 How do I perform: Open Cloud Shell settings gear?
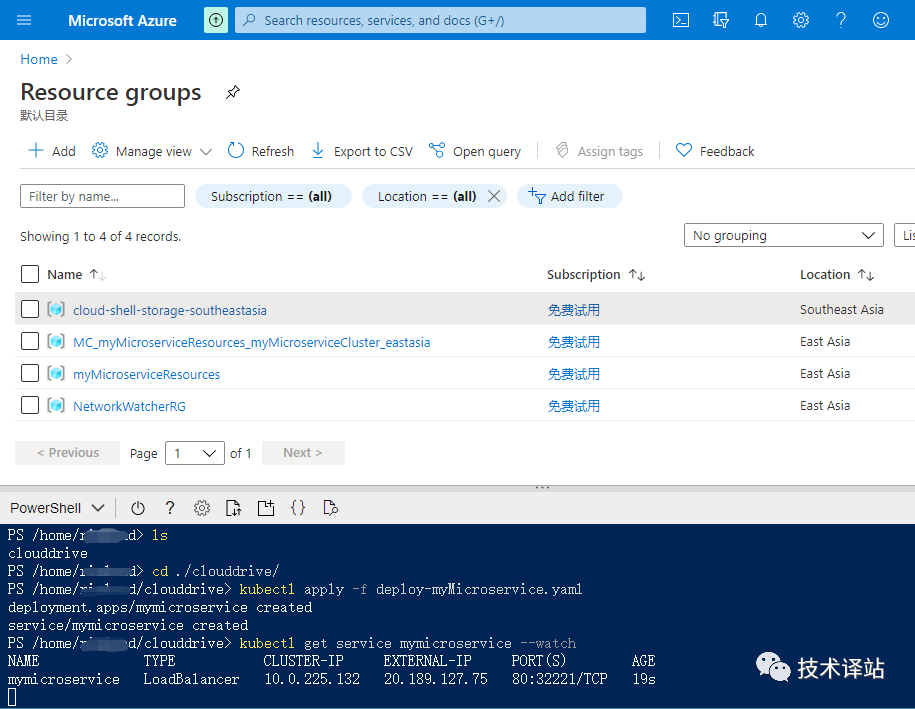(x=202, y=508)
